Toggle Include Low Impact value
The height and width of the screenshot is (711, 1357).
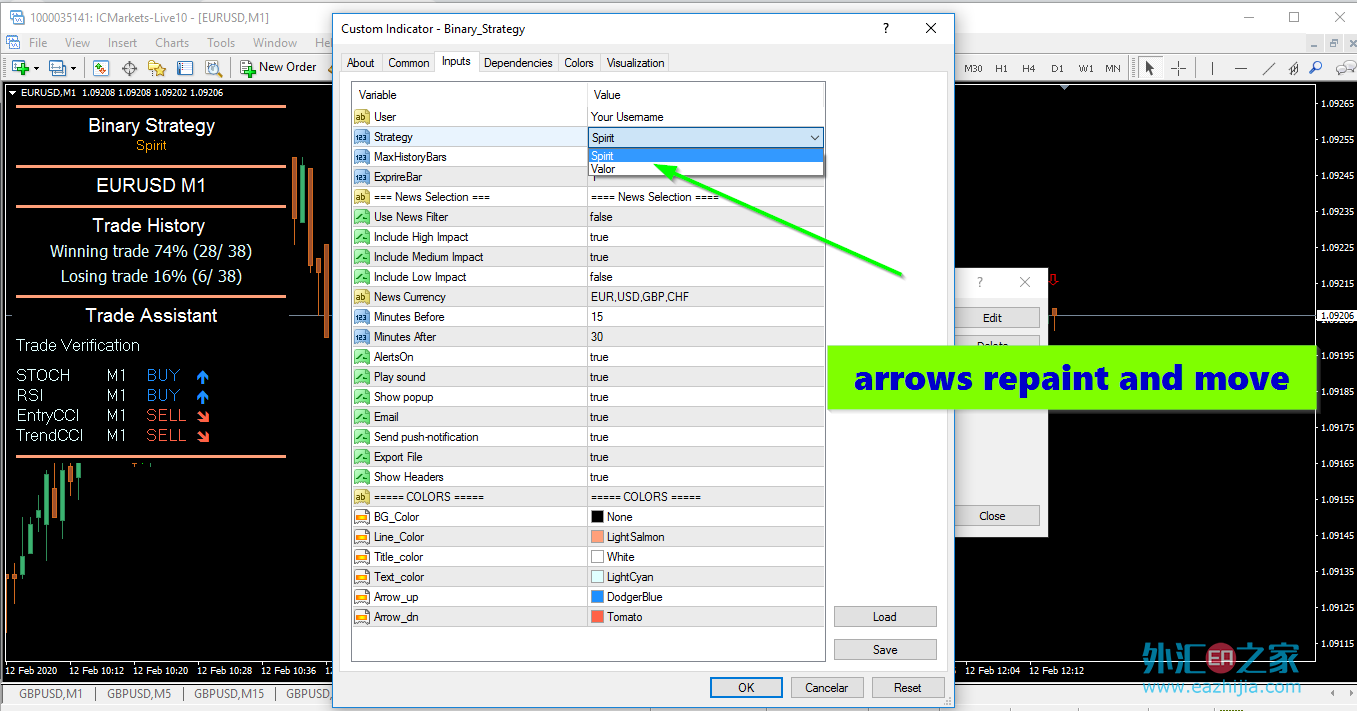coord(706,277)
